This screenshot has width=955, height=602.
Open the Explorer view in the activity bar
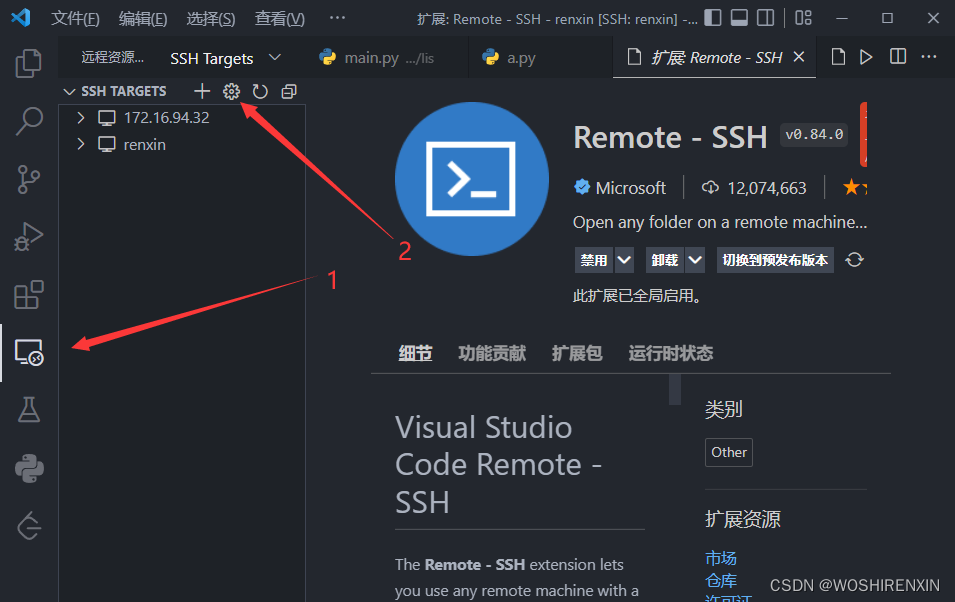[x=29, y=63]
